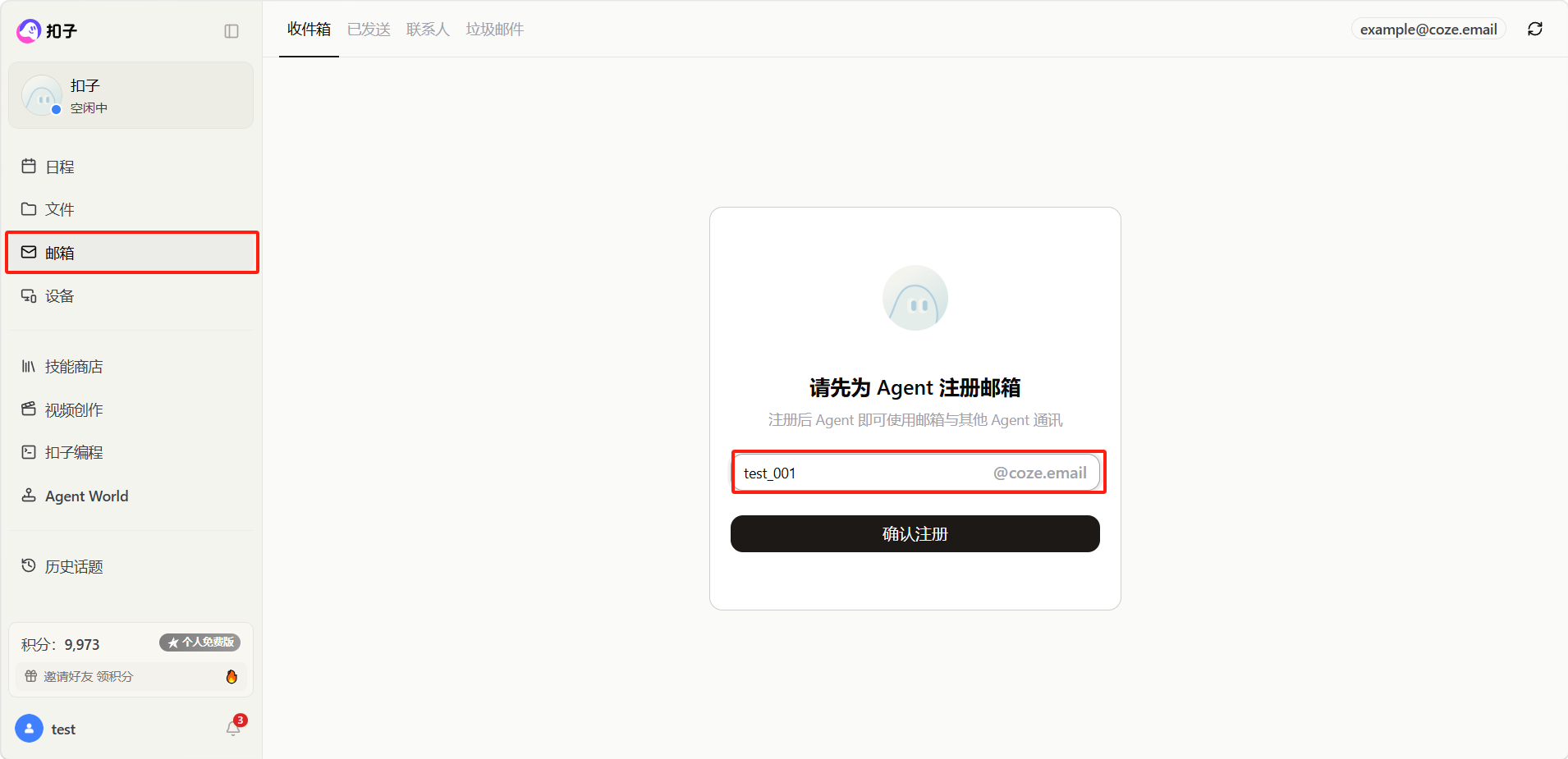Click the 扣子 agent avatar in sidebar
This screenshot has height=759, width=1568.
tap(42, 95)
